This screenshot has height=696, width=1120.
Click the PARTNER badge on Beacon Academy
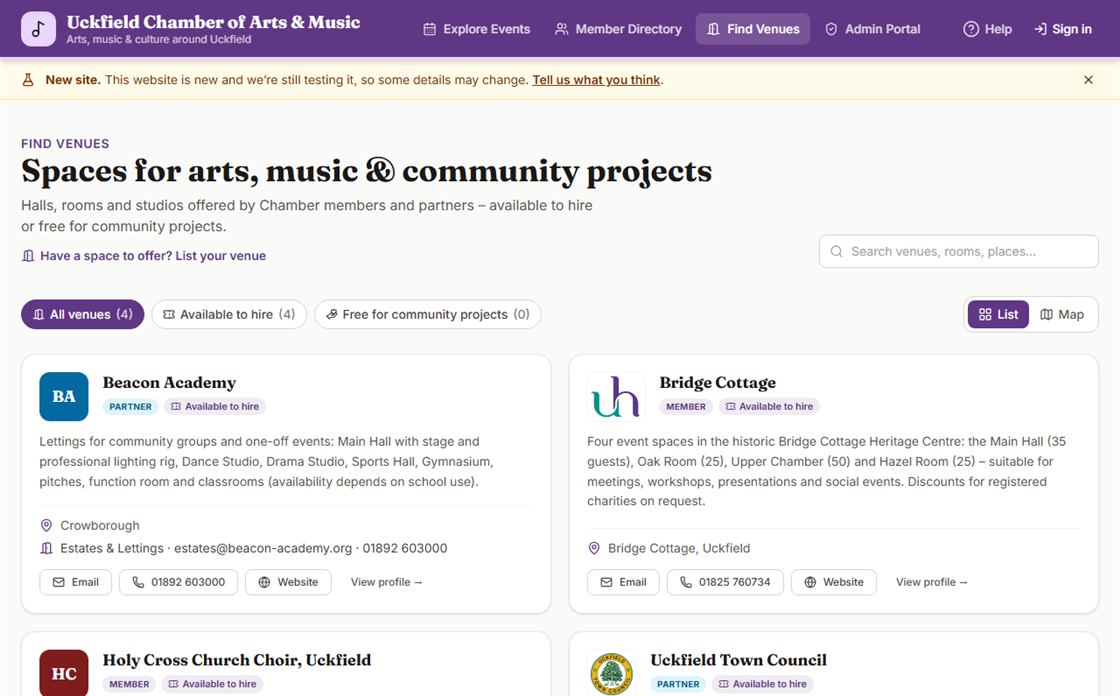(x=130, y=407)
